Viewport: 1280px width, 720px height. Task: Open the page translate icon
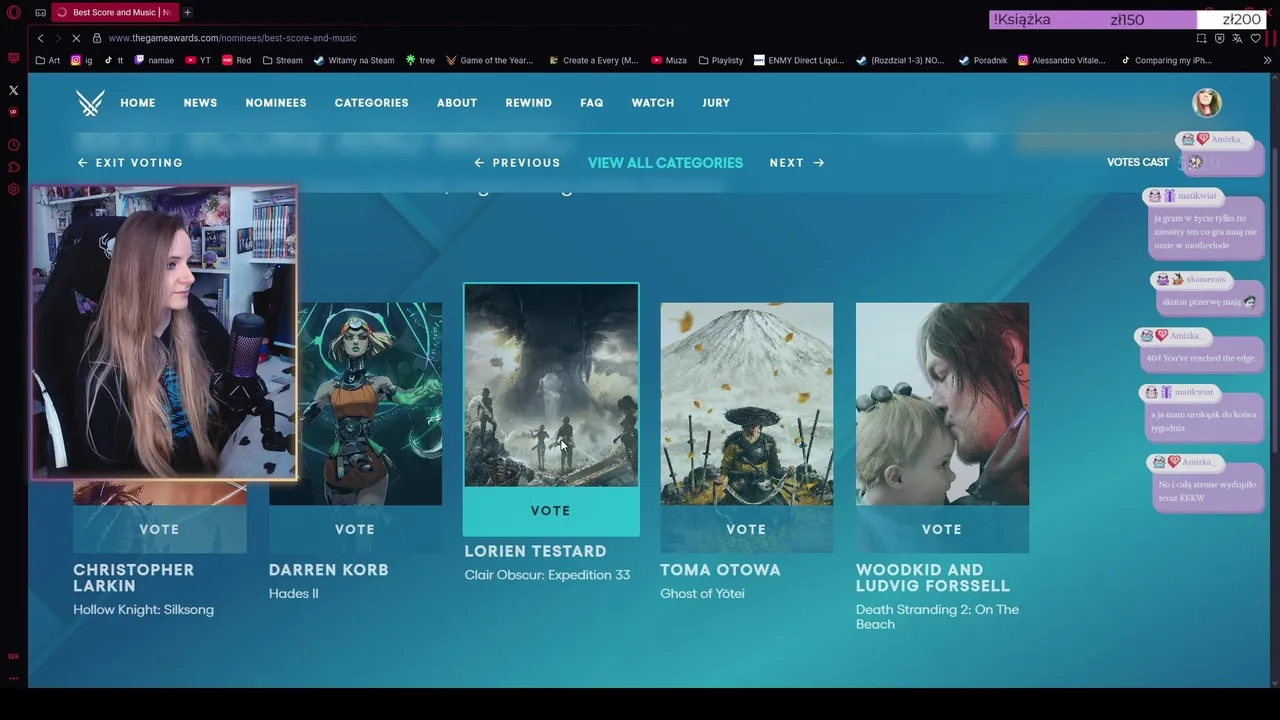pyautogui.click(x=1237, y=38)
